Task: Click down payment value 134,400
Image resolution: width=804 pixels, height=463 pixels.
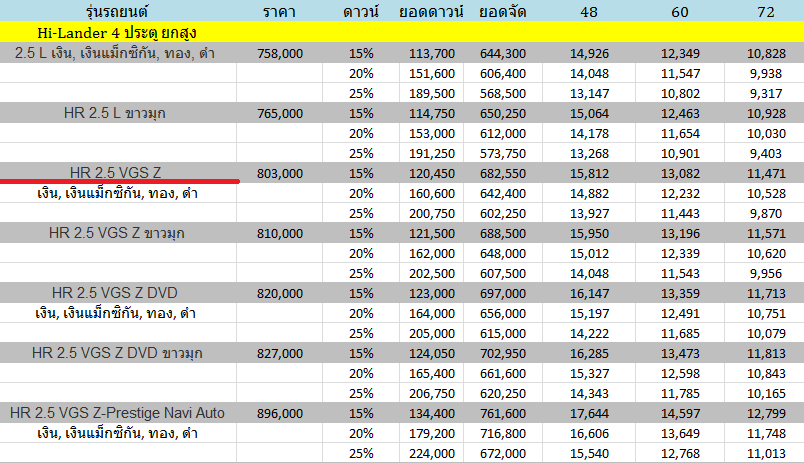Action: point(432,414)
